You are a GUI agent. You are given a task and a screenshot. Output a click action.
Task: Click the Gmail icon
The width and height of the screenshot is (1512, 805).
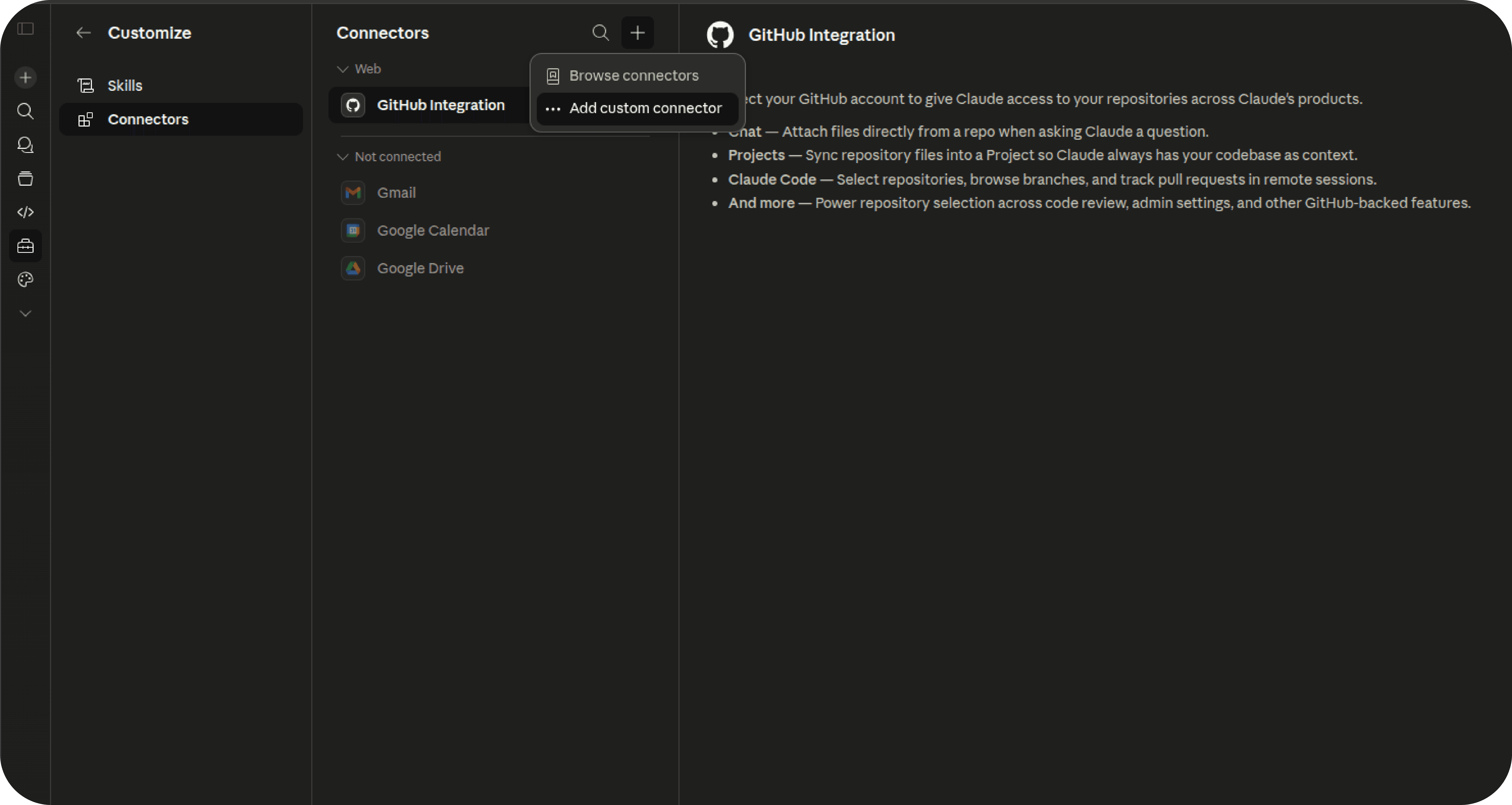pos(353,192)
